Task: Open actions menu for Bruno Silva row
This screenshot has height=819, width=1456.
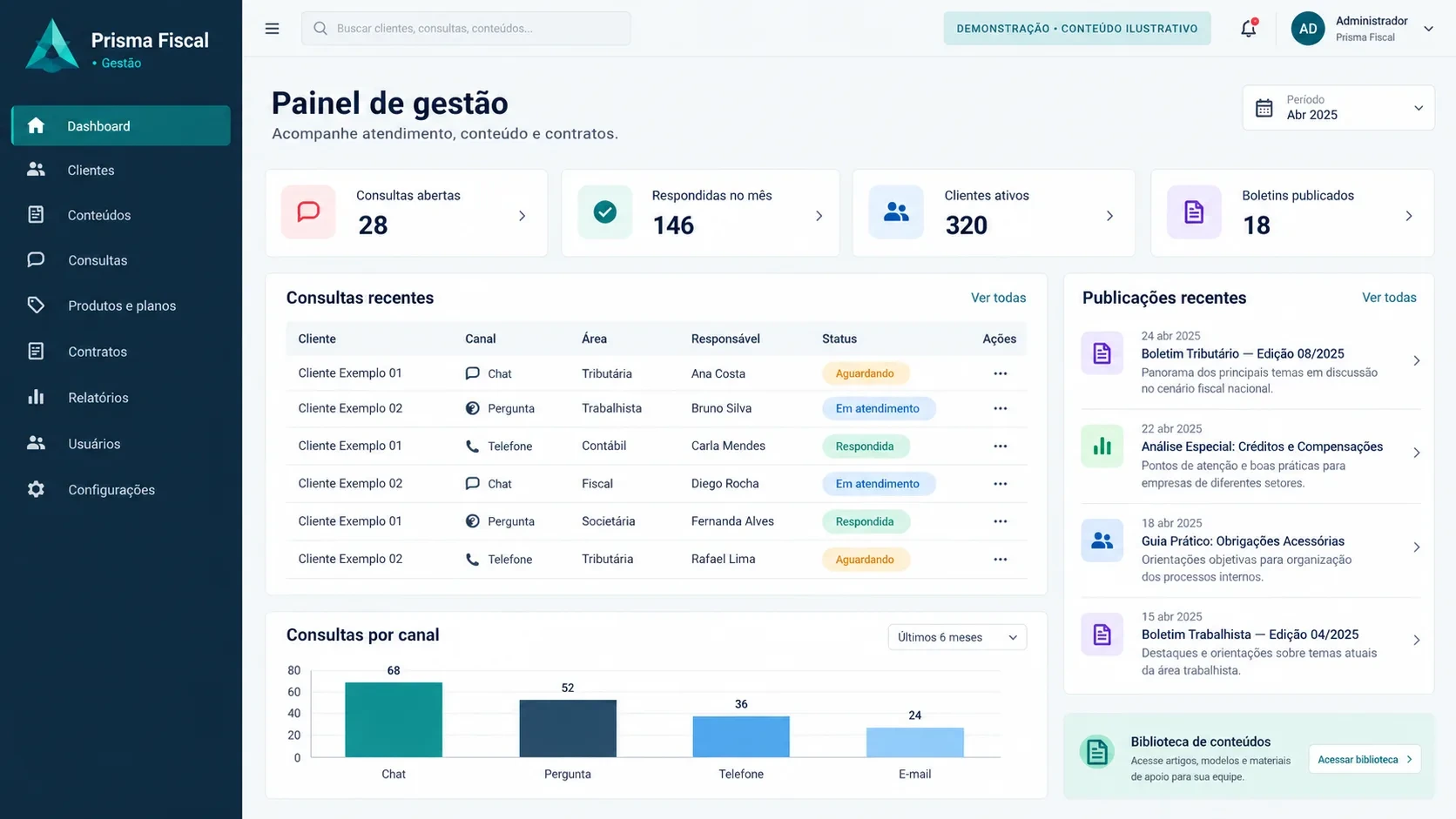Action: click(x=1000, y=408)
